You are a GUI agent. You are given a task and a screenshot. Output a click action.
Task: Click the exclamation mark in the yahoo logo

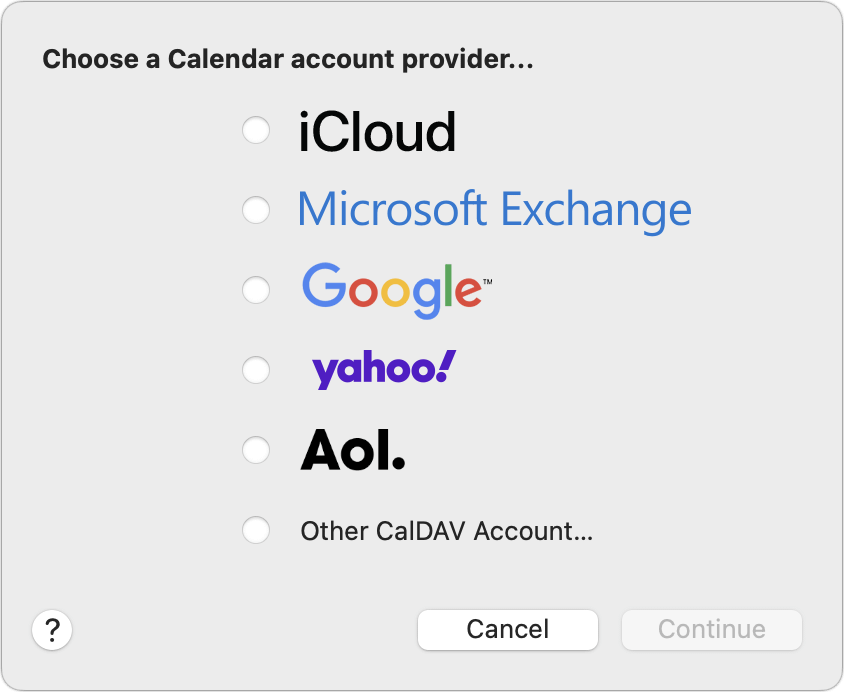pyautogui.click(x=447, y=367)
